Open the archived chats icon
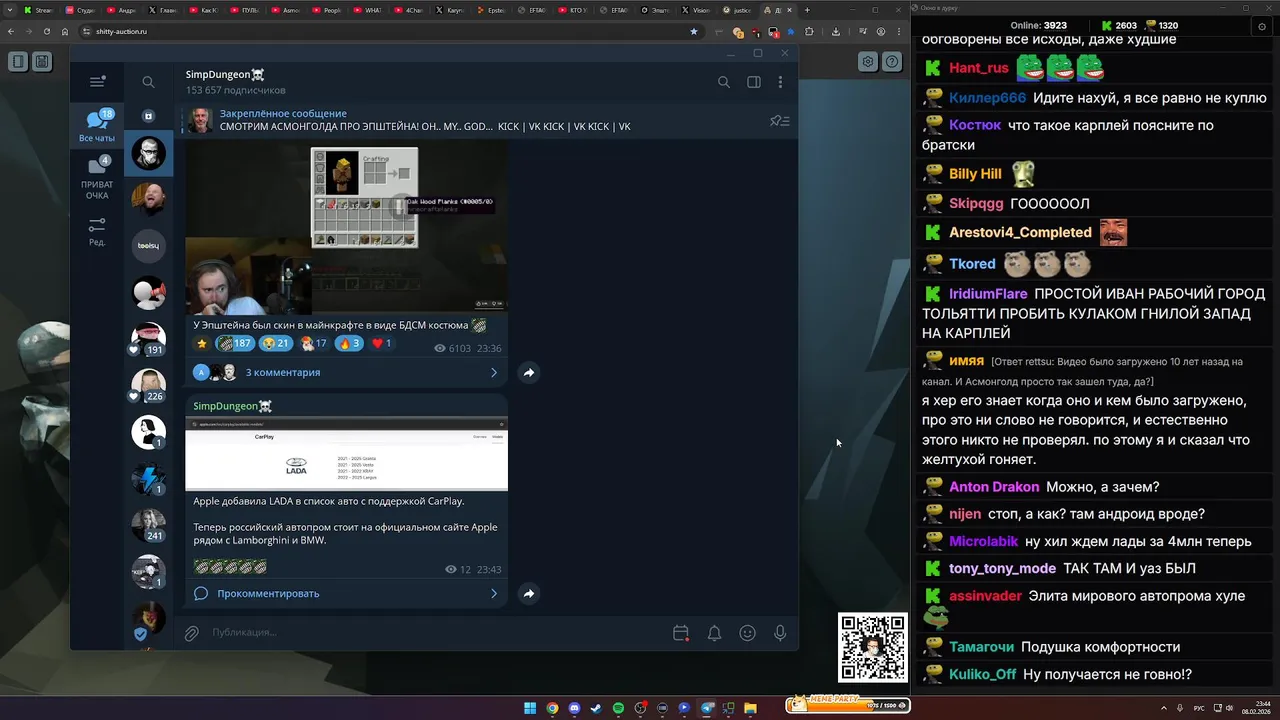Screen dimensions: 1280x720 [148, 116]
